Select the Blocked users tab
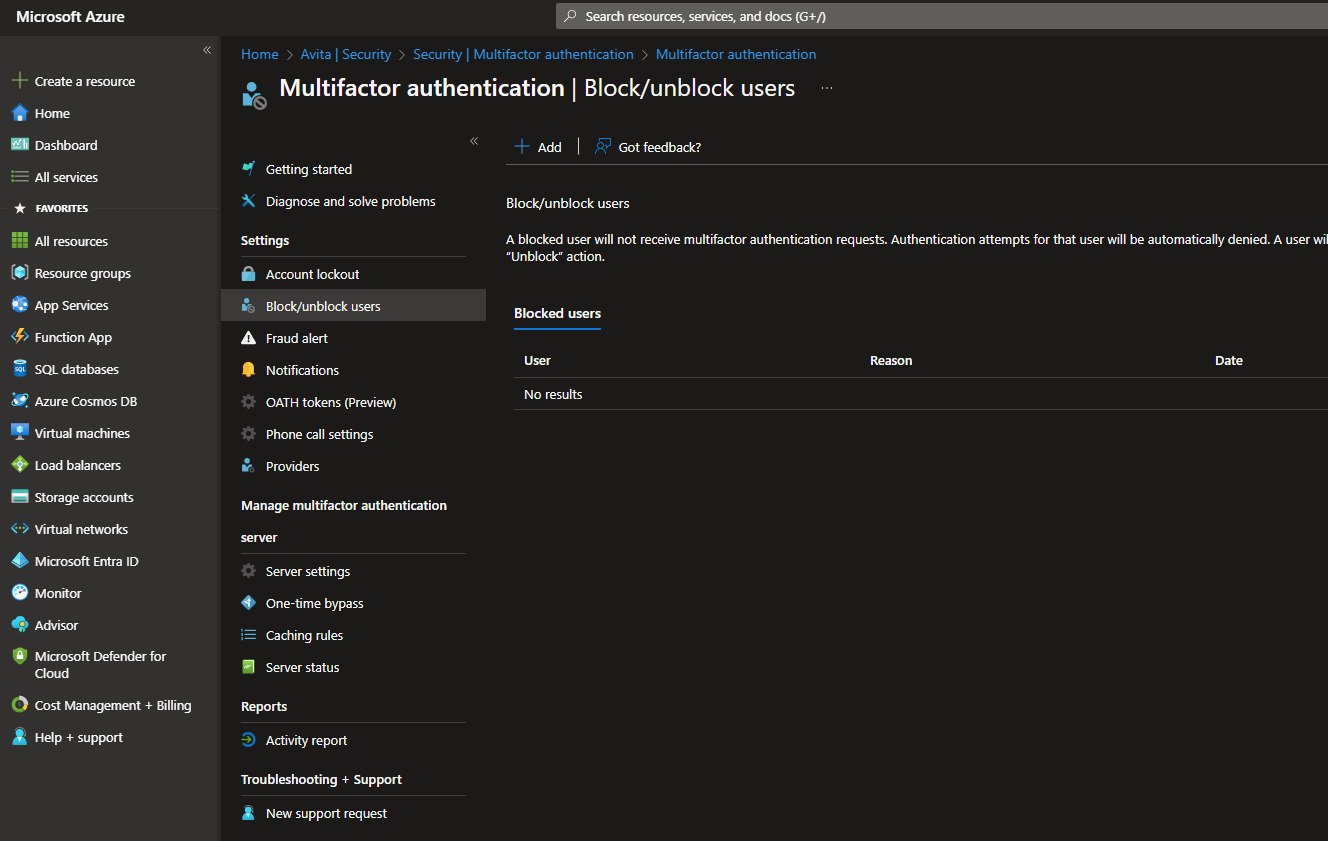Screen dimensions: 1328x841 tap(557, 314)
